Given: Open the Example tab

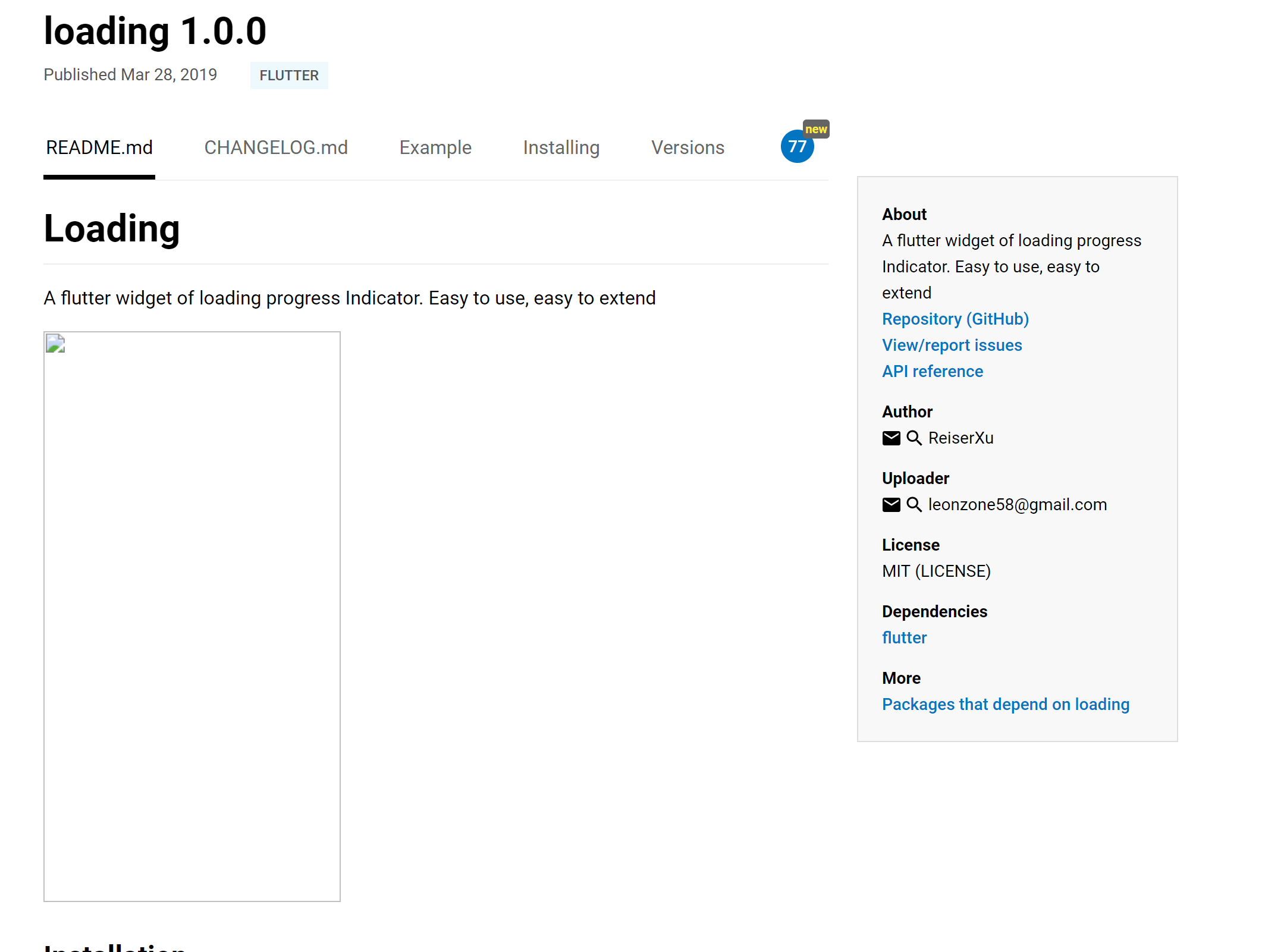Looking at the screenshot, I should pyautogui.click(x=435, y=147).
